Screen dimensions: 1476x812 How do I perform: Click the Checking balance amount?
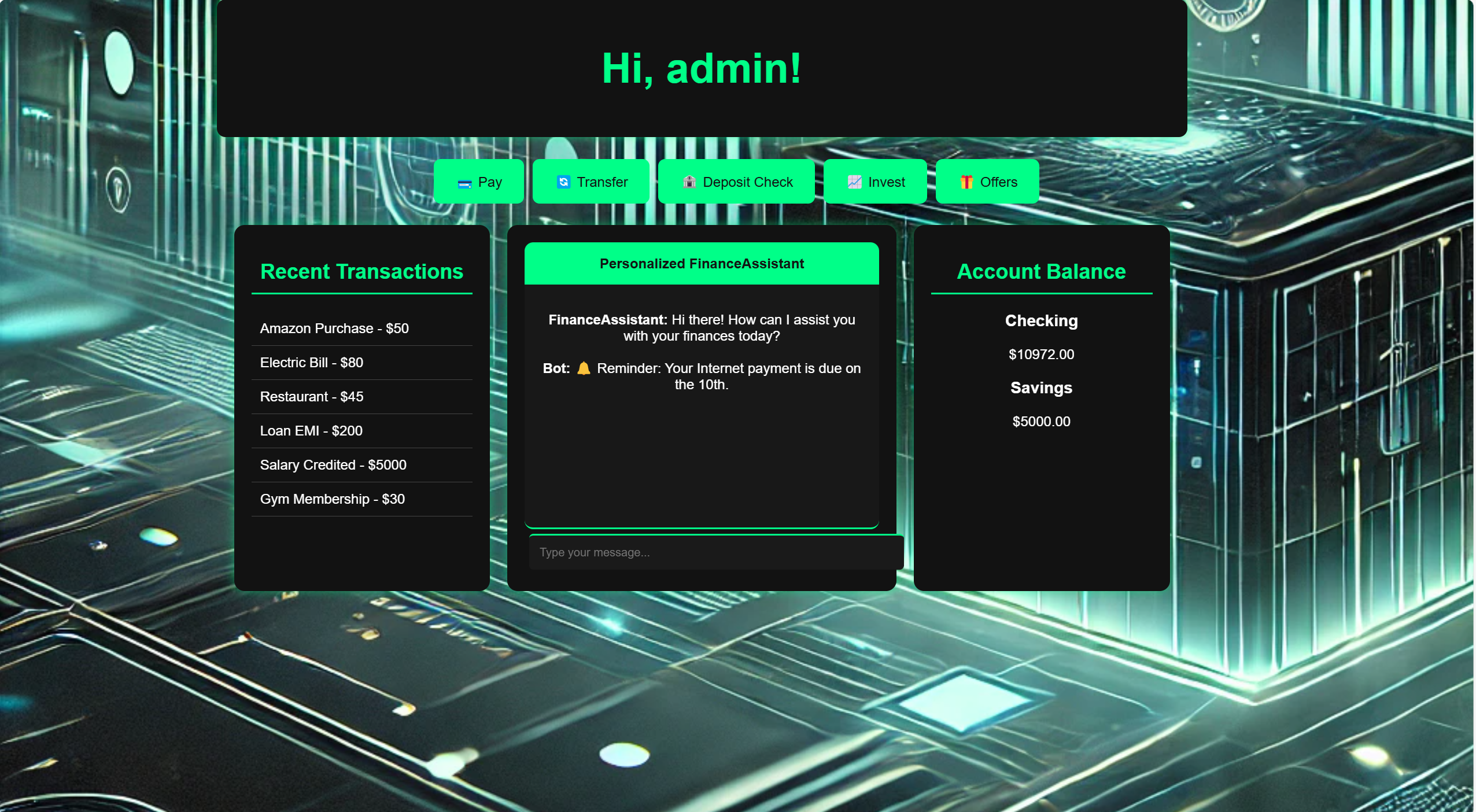1040,355
